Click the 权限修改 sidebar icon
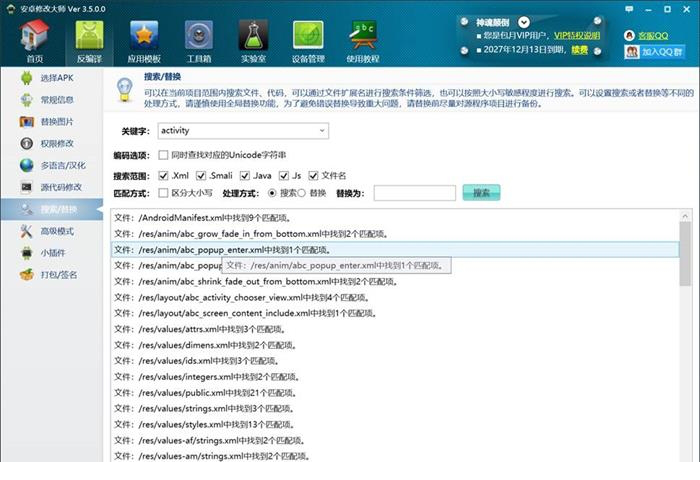Screen dimensions: 700x480 [x=26, y=143]
